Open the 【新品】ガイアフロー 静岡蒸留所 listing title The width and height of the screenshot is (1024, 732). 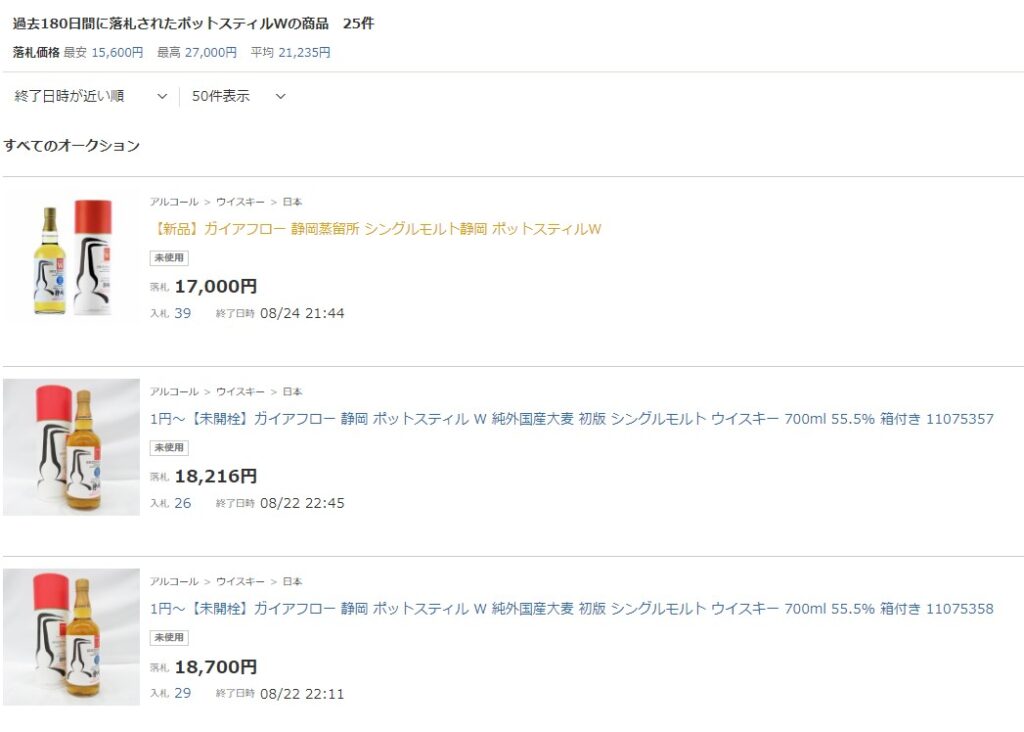[376, 229]
